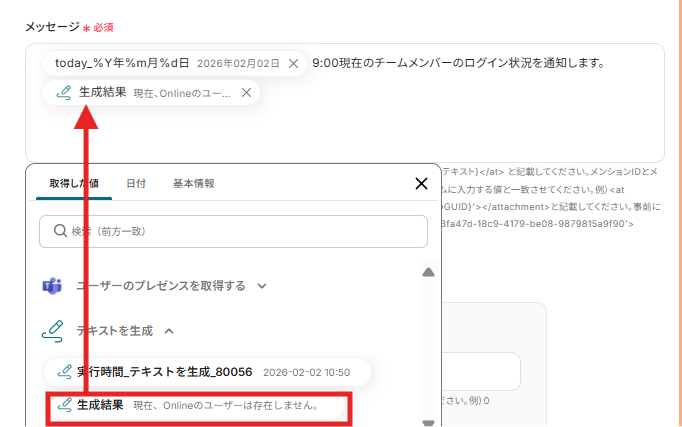Click the 生成結果 chip inside message box
Image resolution: width=682 pixels, height=427 pixels.
(151, 93)
